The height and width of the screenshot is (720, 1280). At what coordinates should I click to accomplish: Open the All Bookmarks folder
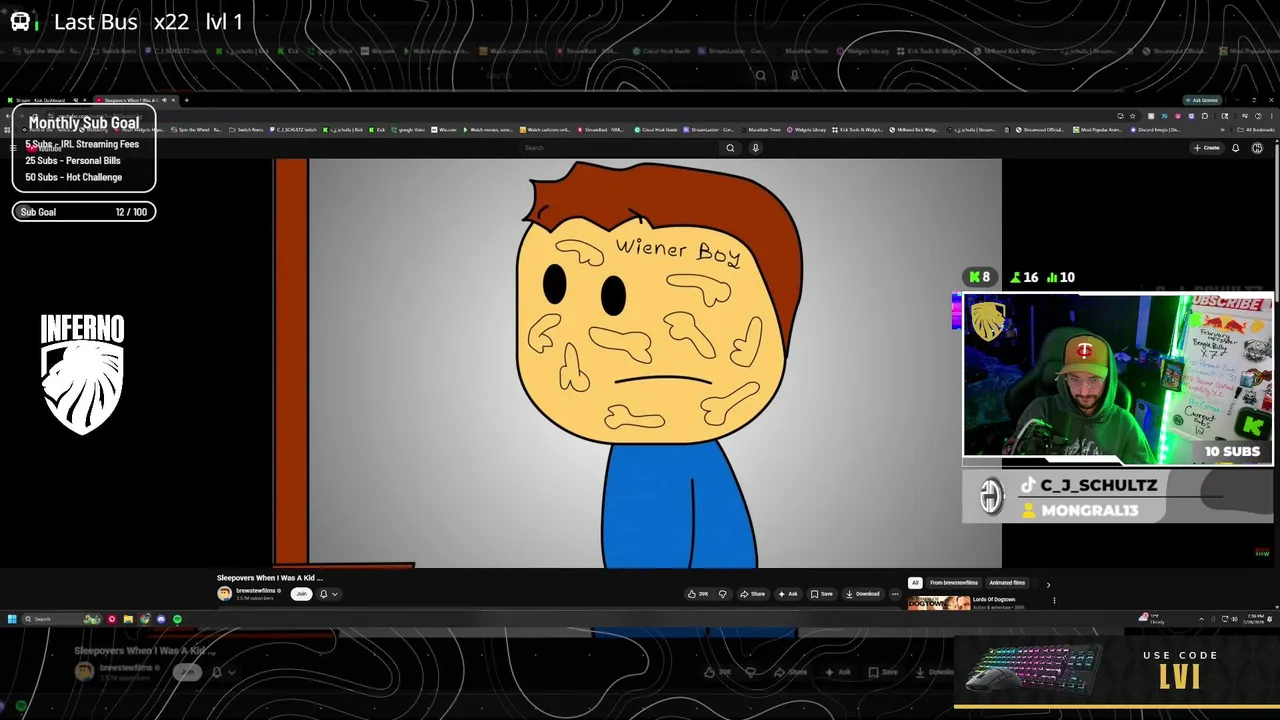coord(1254,130)
